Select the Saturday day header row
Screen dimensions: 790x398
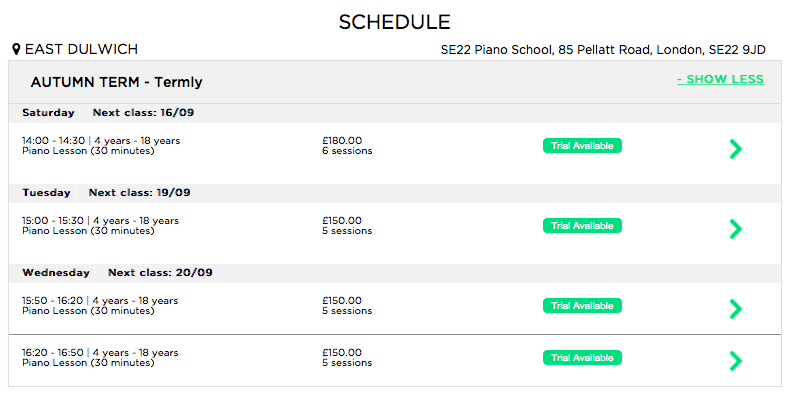coord(394,113)
